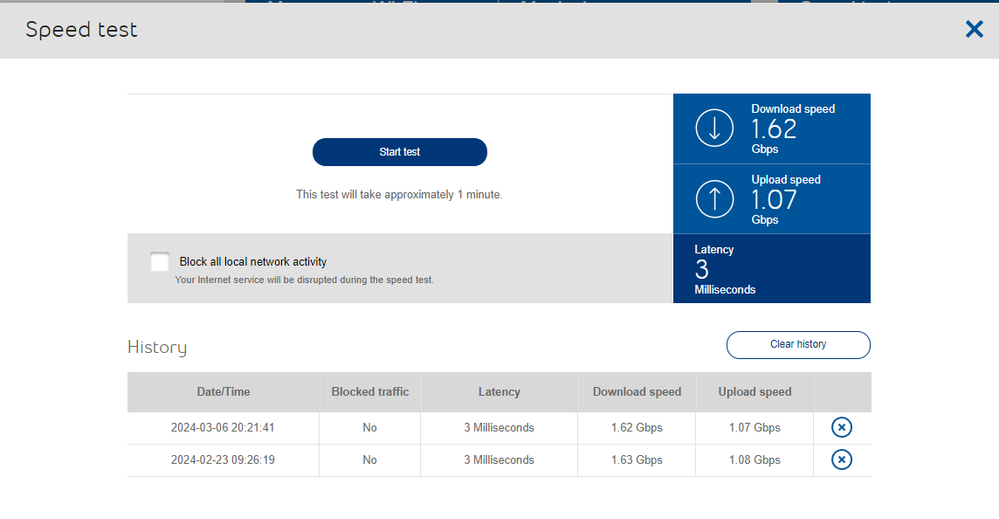Click the approximately 1 minute note
The image size is (999, 519).
pyautogui.click(x=399, y=195)
